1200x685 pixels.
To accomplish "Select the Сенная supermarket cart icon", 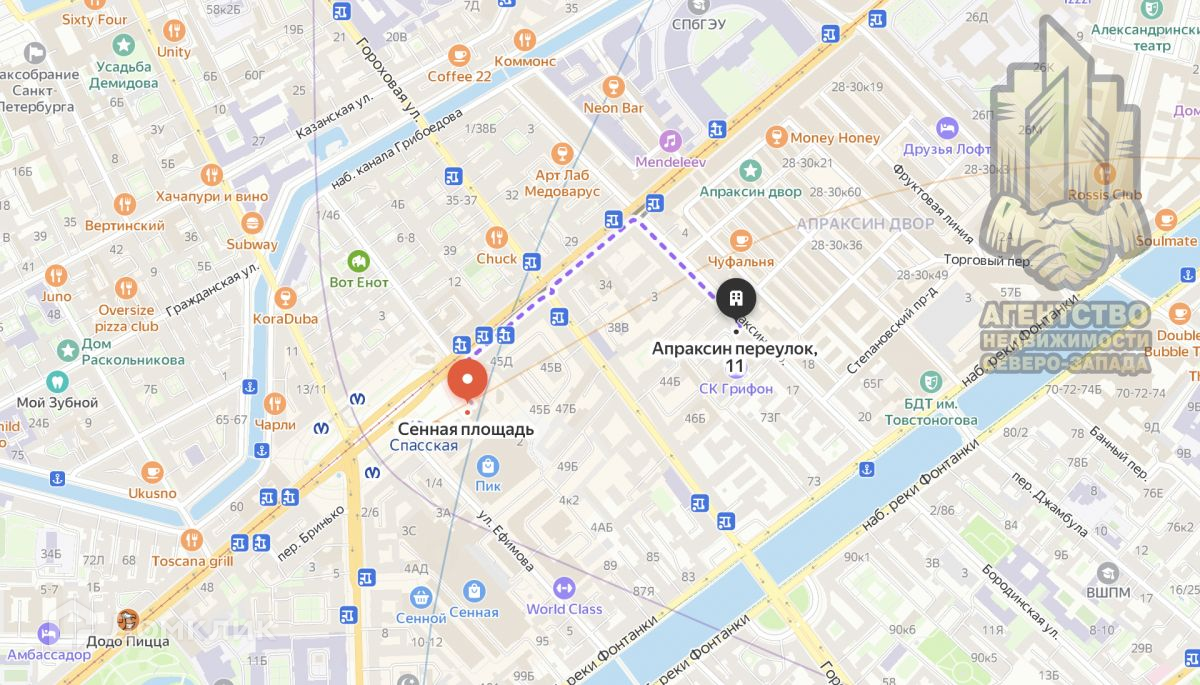I will point(421,597).
